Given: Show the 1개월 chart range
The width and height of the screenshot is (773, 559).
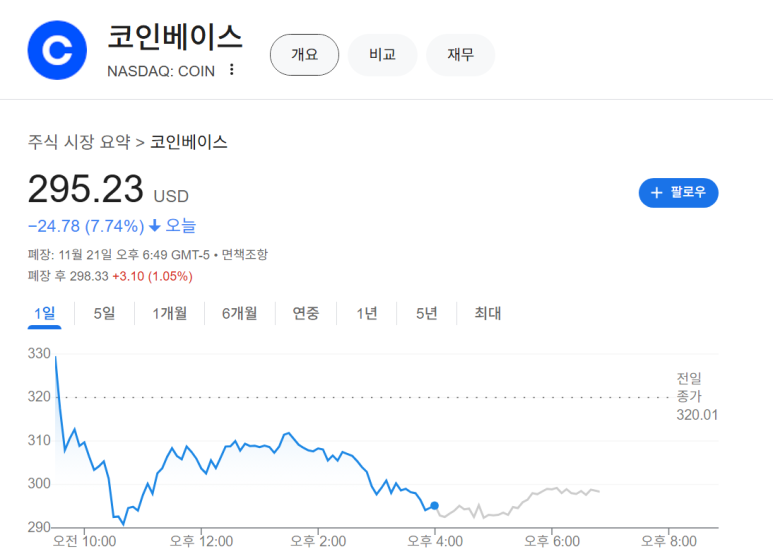Looking at the screenshot, I should click(x=170, y=314).
